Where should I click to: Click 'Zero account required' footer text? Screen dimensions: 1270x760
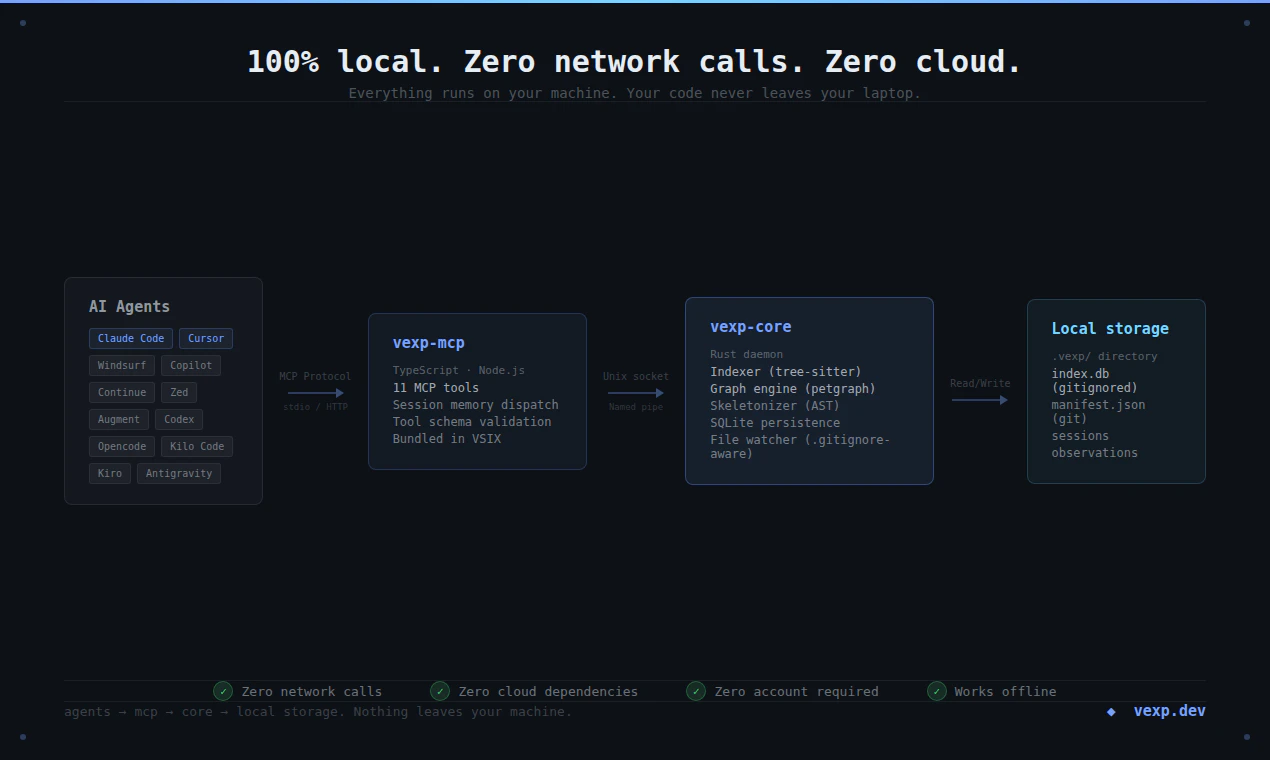[797, 691]
